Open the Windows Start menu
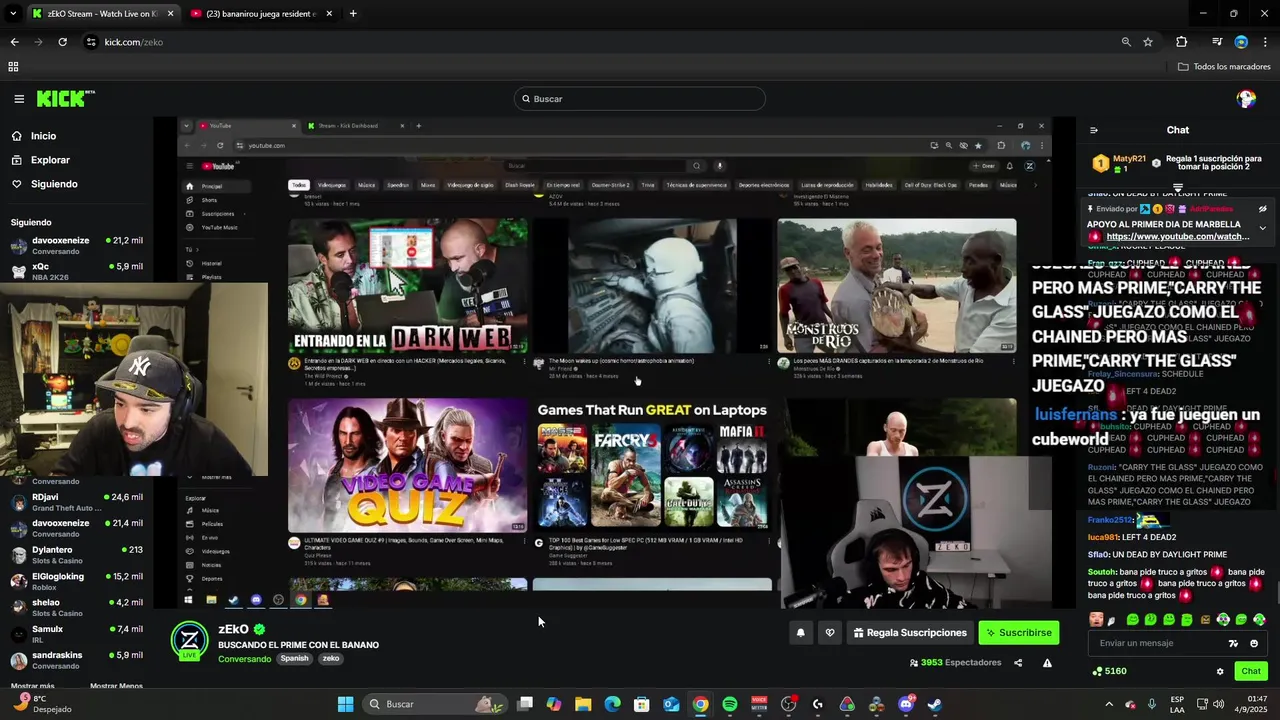This screenshot has width=1280, height=720. pyautogui.click(x=345, y=704)
